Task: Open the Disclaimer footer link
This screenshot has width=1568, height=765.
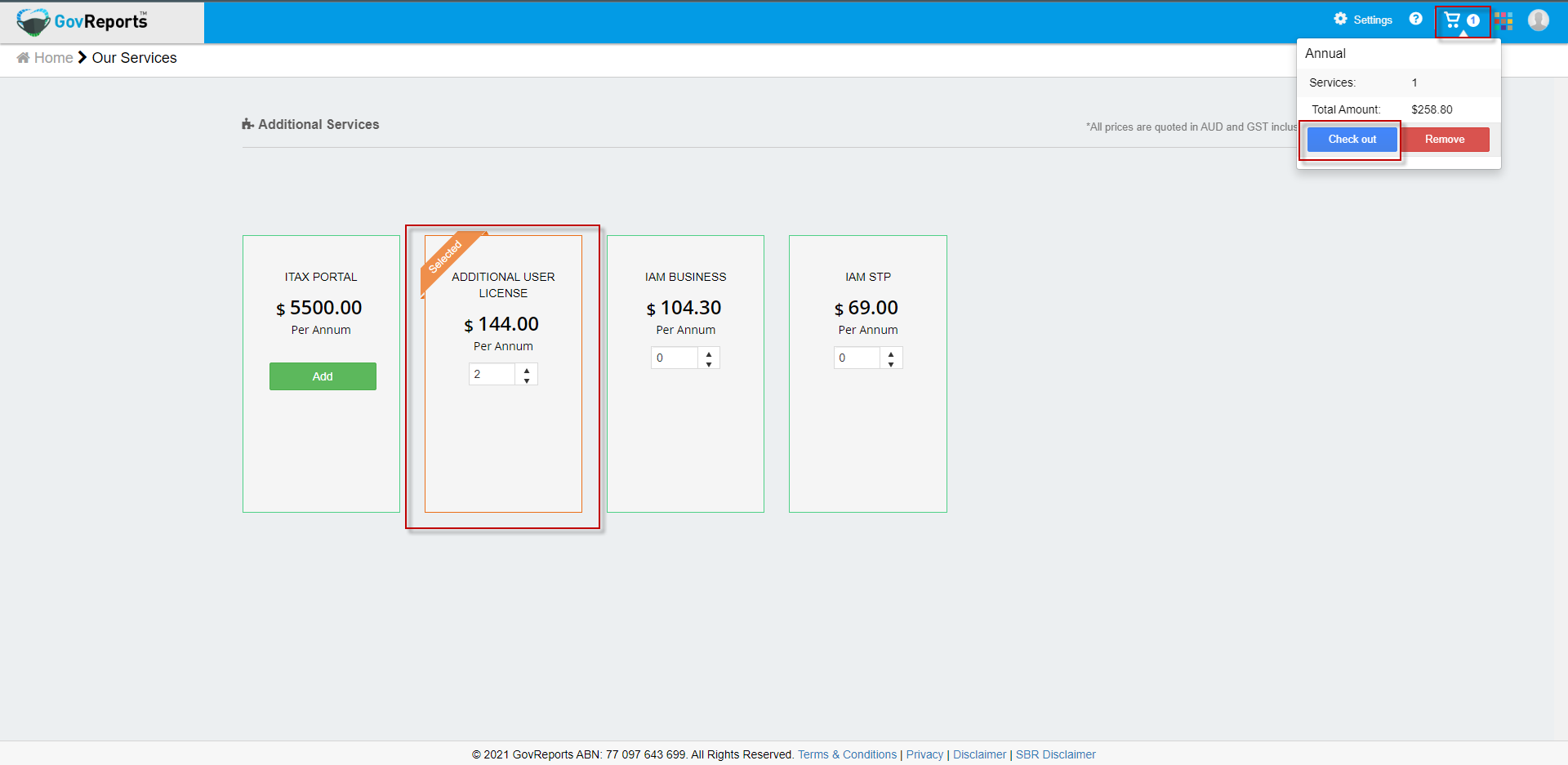Action: pyautogui.click(x=979, y=754)
